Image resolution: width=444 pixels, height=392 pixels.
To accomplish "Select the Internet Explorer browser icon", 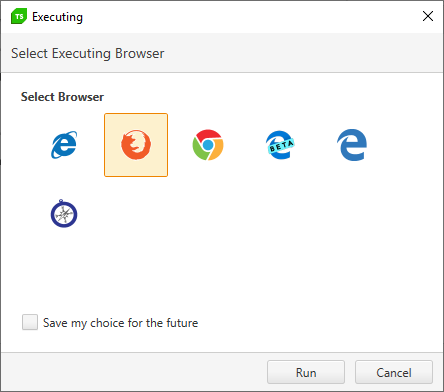I will (x=64, y=145).
